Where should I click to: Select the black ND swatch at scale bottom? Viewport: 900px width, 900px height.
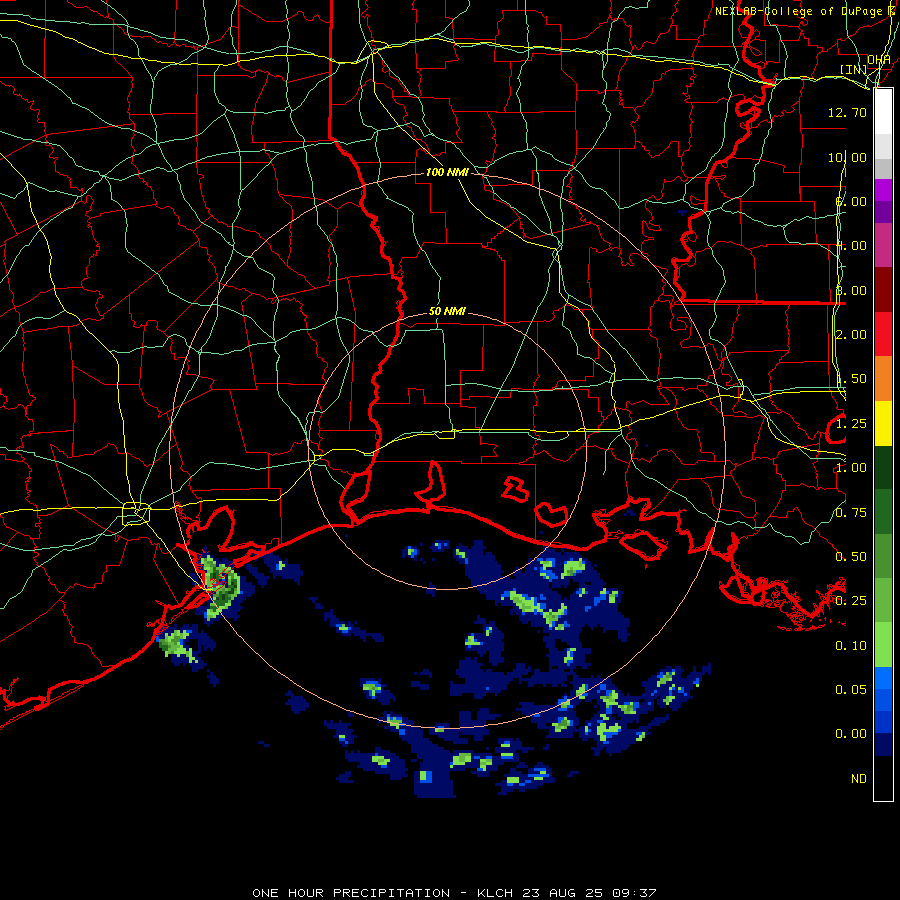884,778
